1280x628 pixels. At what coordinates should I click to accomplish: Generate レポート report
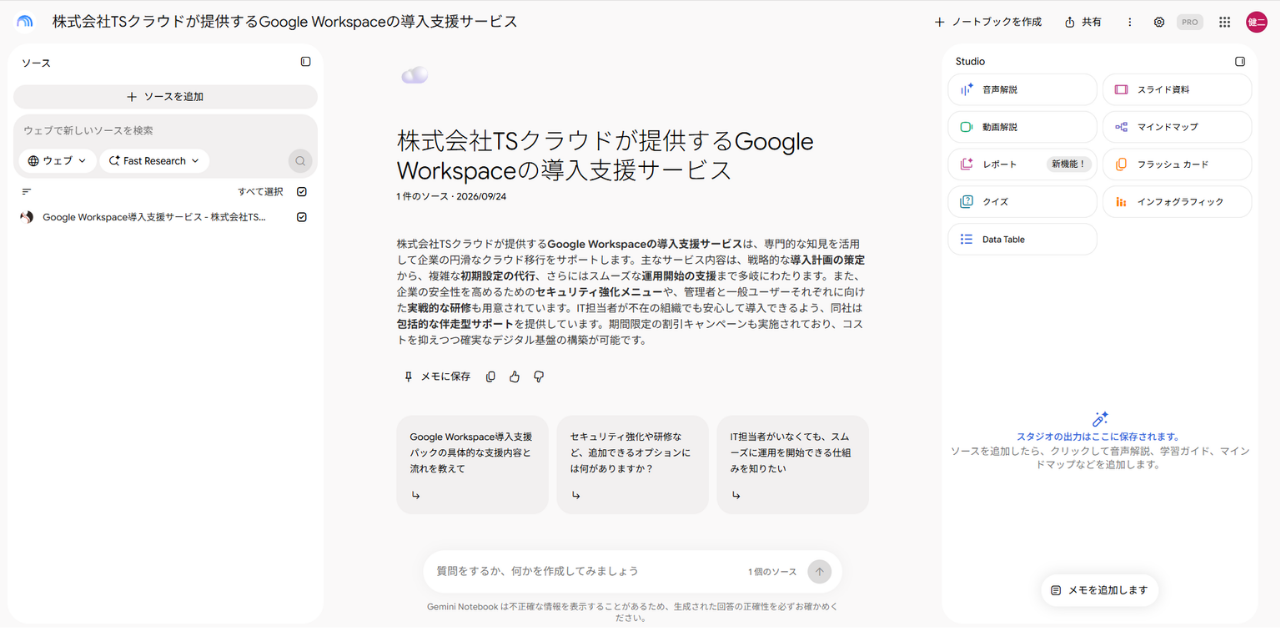pos(1022,164)
